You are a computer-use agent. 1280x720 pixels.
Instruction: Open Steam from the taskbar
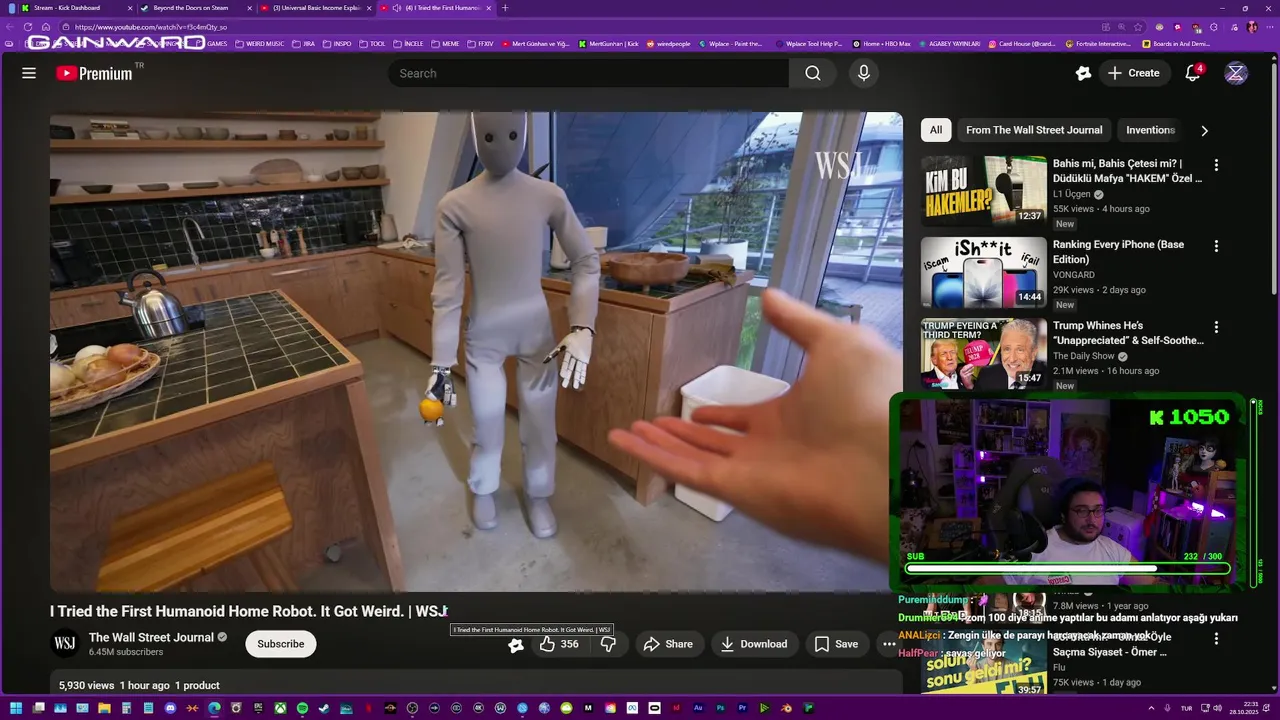pyautogui.click(x=324, y=708)
